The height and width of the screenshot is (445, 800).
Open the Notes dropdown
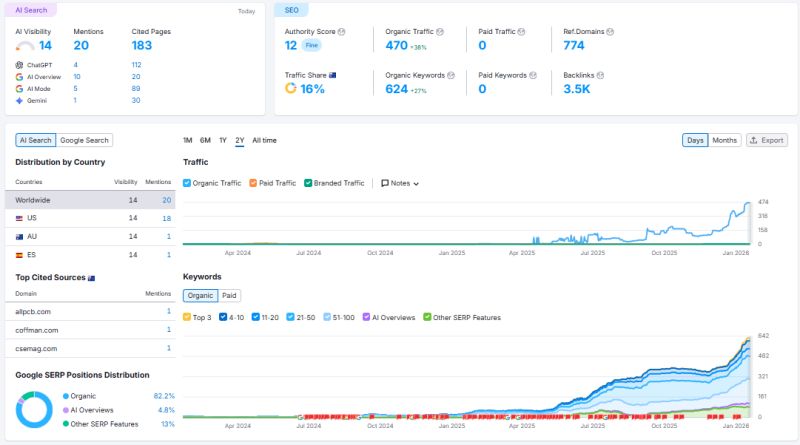pos(400,183)
